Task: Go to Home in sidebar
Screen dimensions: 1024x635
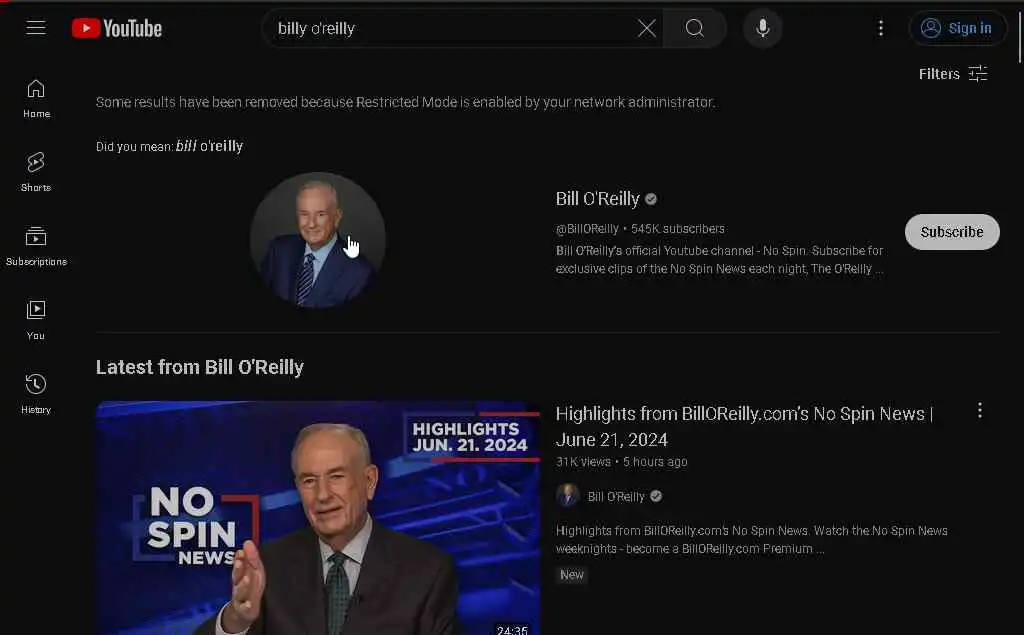Action: [x=36, y=99]
